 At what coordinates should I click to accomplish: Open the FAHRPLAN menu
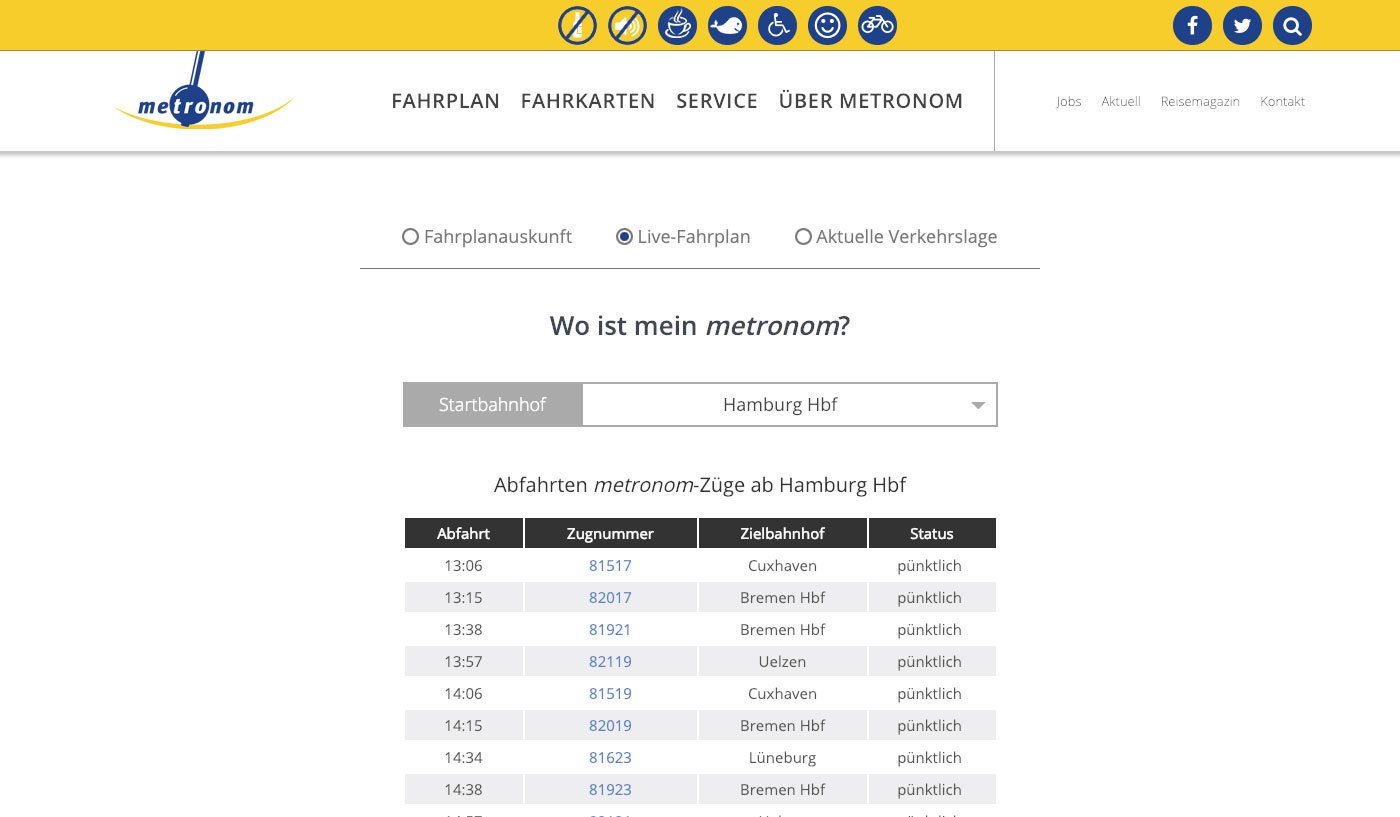click(446, 101)
